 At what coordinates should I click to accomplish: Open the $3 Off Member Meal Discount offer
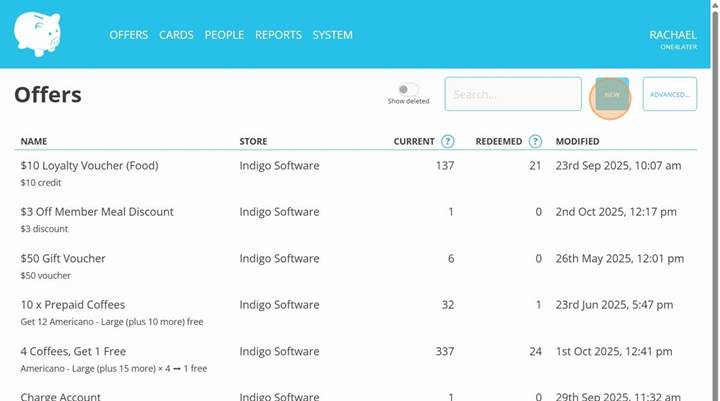(97, 212)
